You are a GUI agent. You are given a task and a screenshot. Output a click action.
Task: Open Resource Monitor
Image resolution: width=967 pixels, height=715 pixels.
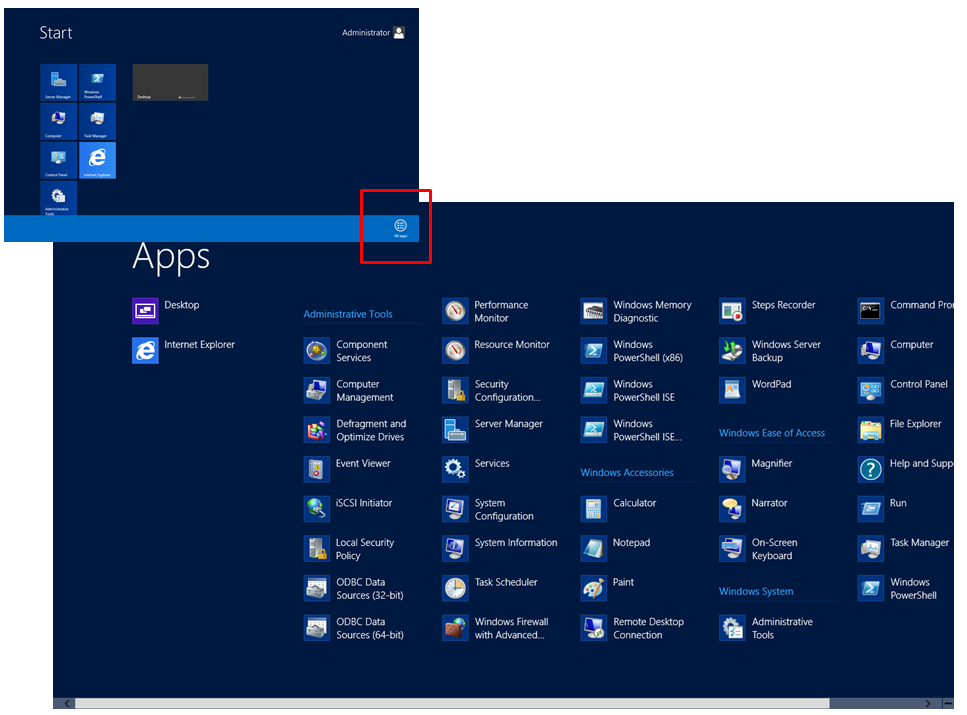496,350
